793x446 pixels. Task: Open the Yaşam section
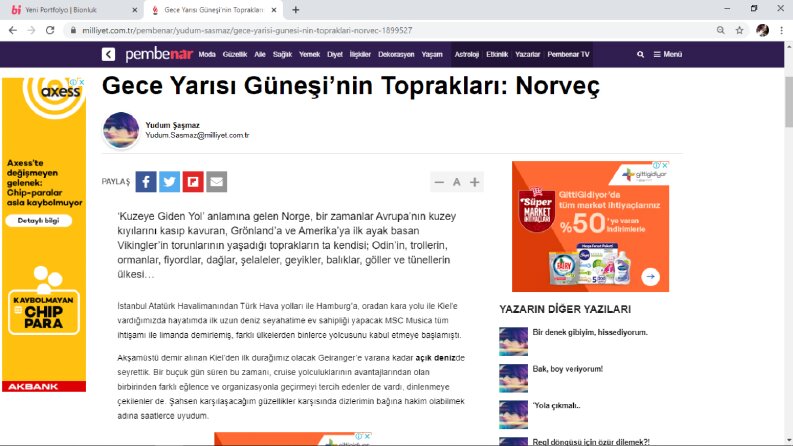[x=432, y=54]
